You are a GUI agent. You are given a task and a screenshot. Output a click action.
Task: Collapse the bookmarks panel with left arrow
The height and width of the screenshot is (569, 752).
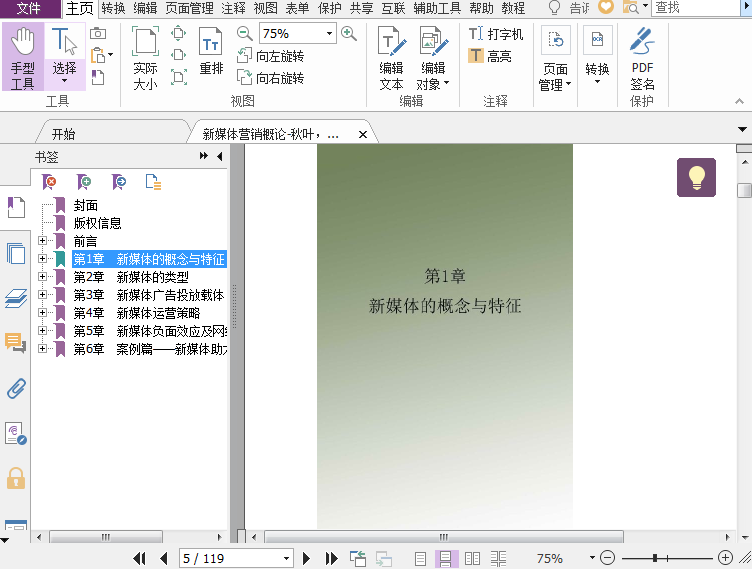tap(220, 156)
